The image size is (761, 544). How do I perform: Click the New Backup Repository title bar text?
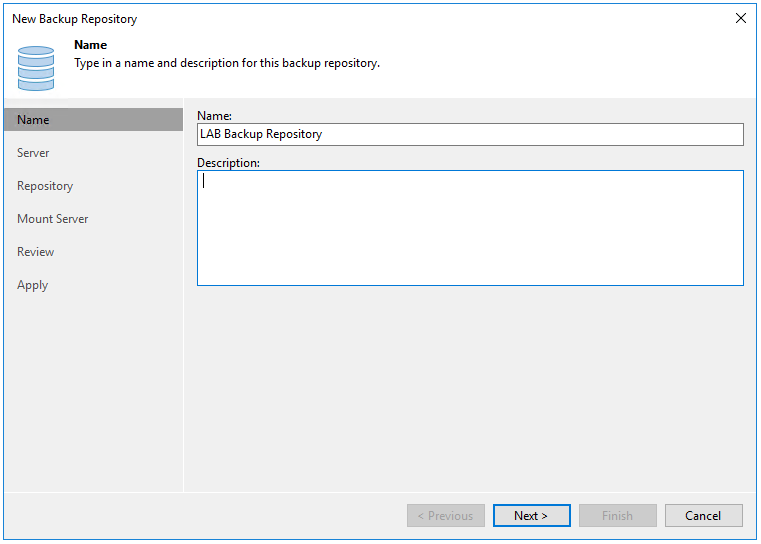pyautogui.click(x=75, y=19)
